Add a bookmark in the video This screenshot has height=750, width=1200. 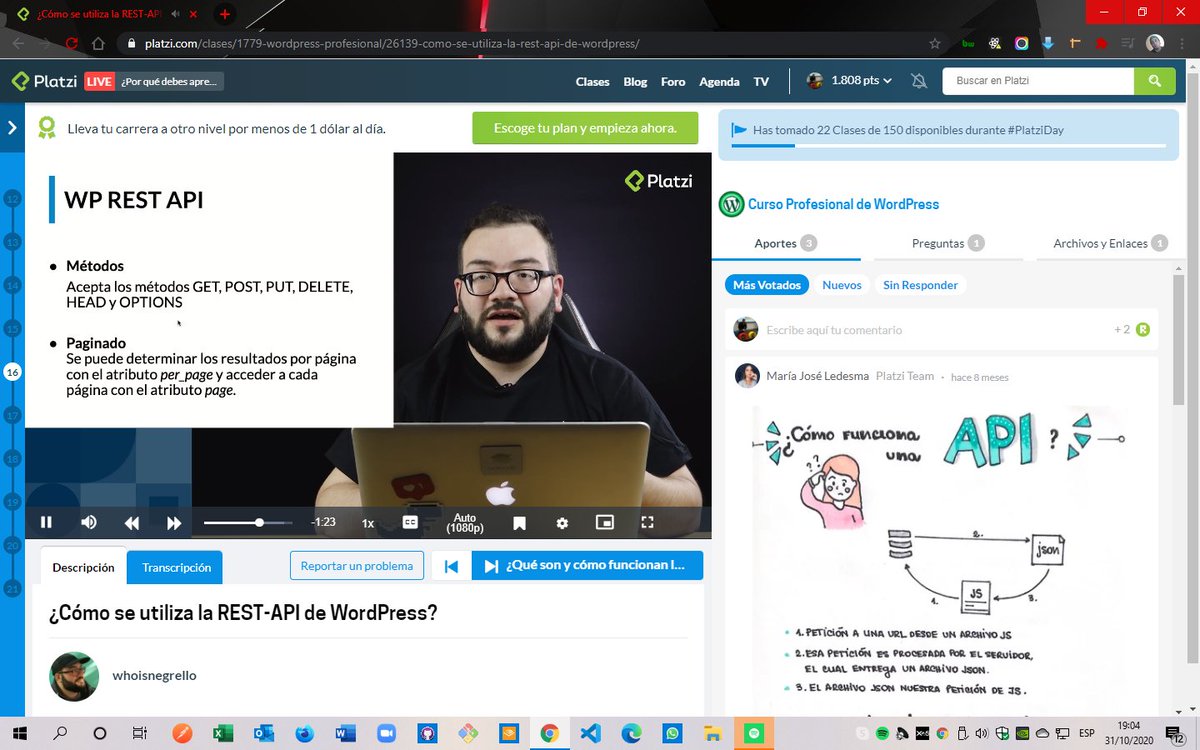coord(519,522)
